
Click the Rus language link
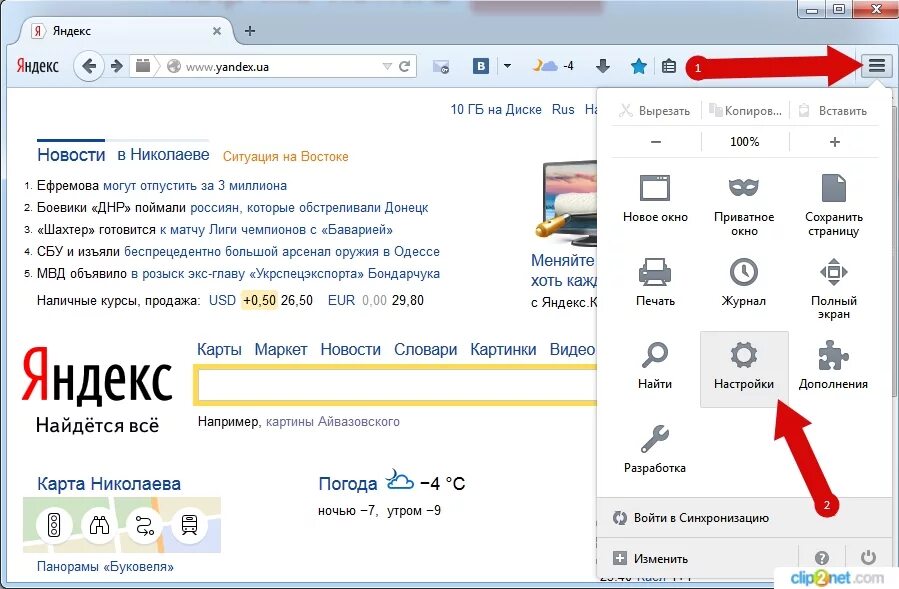point(563,109)
